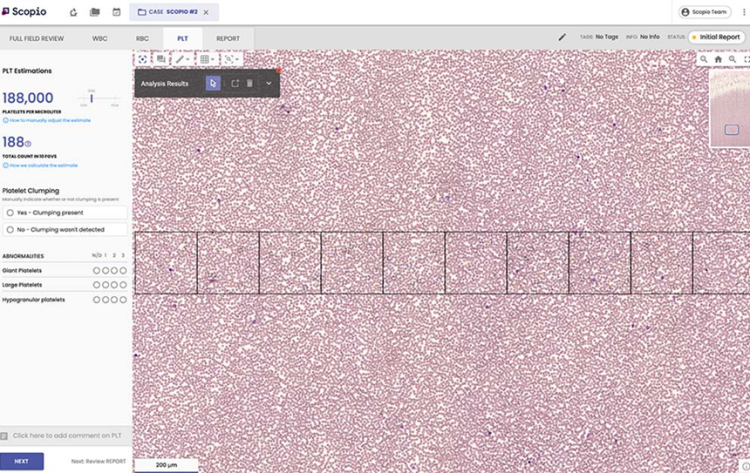Set Hypogranular platelets grade to 1

pyautogui.click(x=105, y=300)
